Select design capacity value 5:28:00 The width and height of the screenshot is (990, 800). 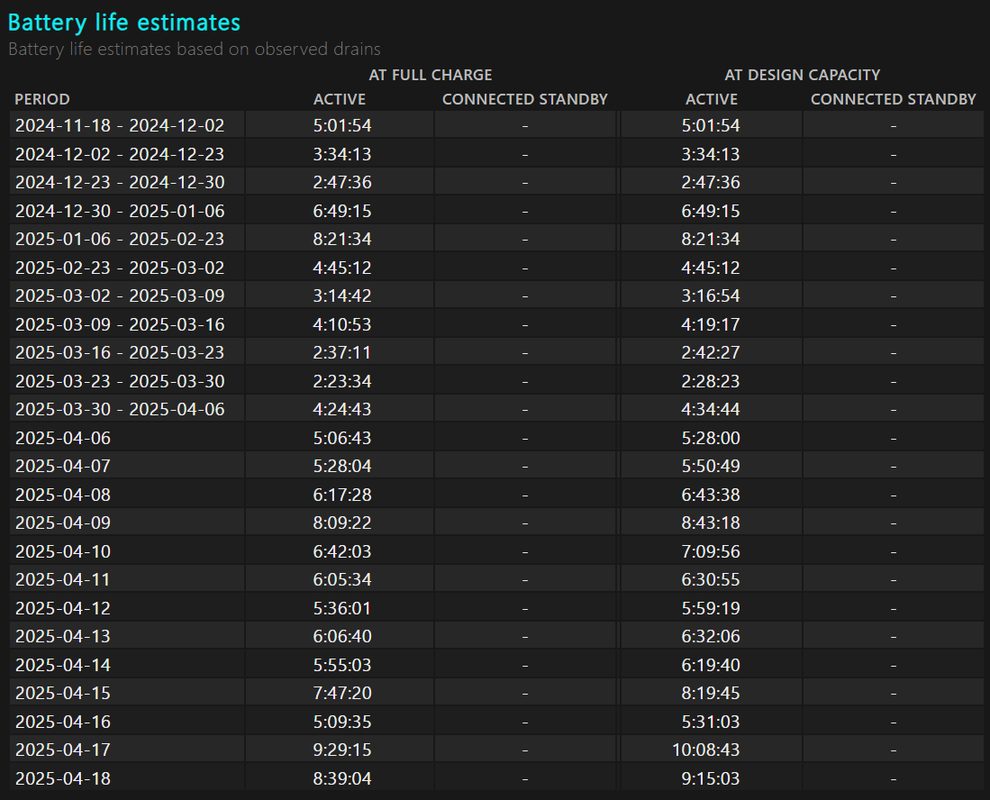click(710, 438)
